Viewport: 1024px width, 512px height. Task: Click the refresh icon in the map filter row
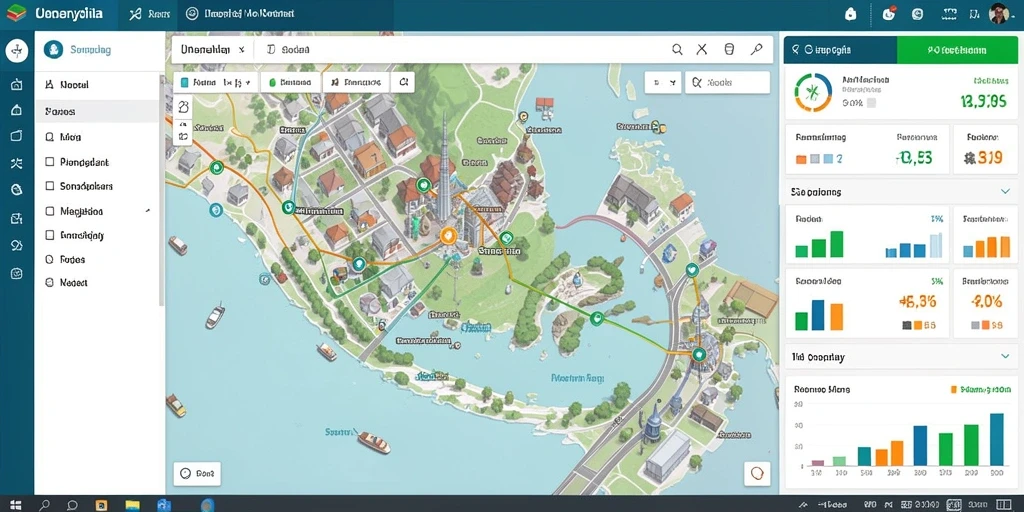coord(403,82)
